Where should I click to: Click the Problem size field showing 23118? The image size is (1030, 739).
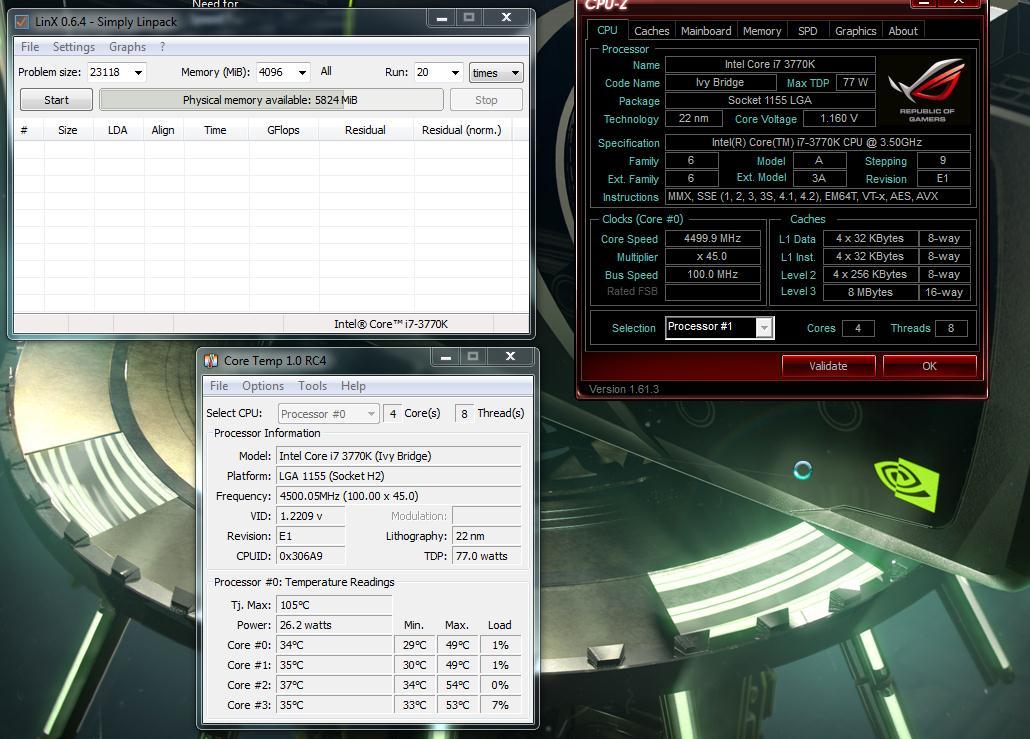coord(109,72)
